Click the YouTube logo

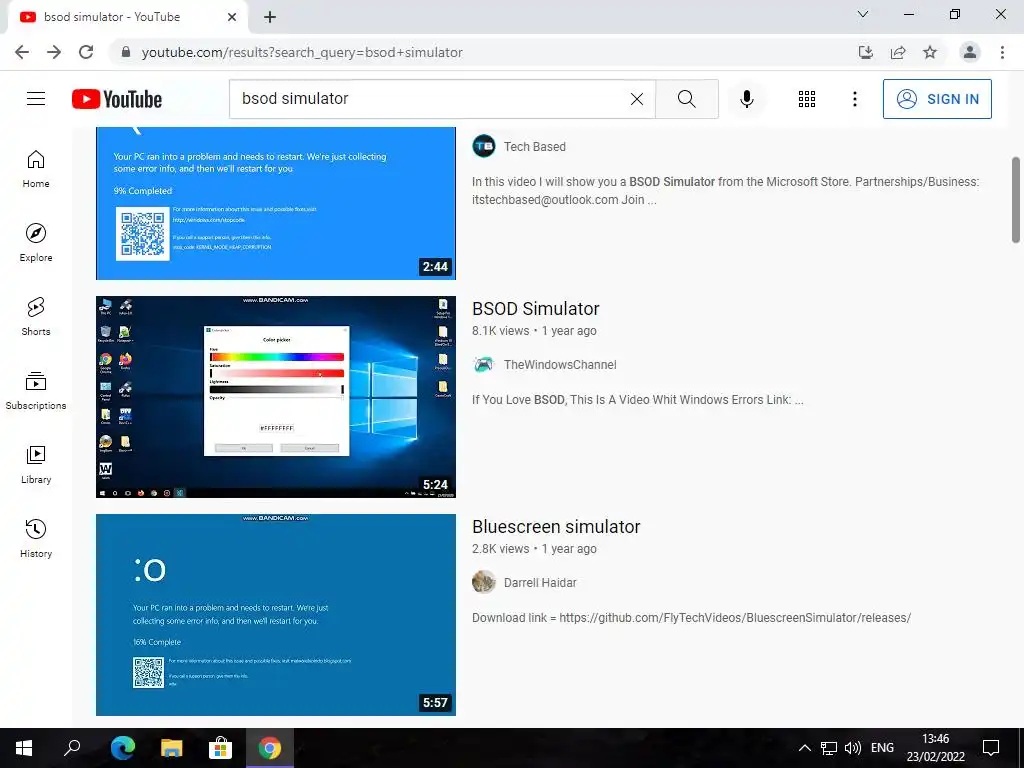click(117, 99)
